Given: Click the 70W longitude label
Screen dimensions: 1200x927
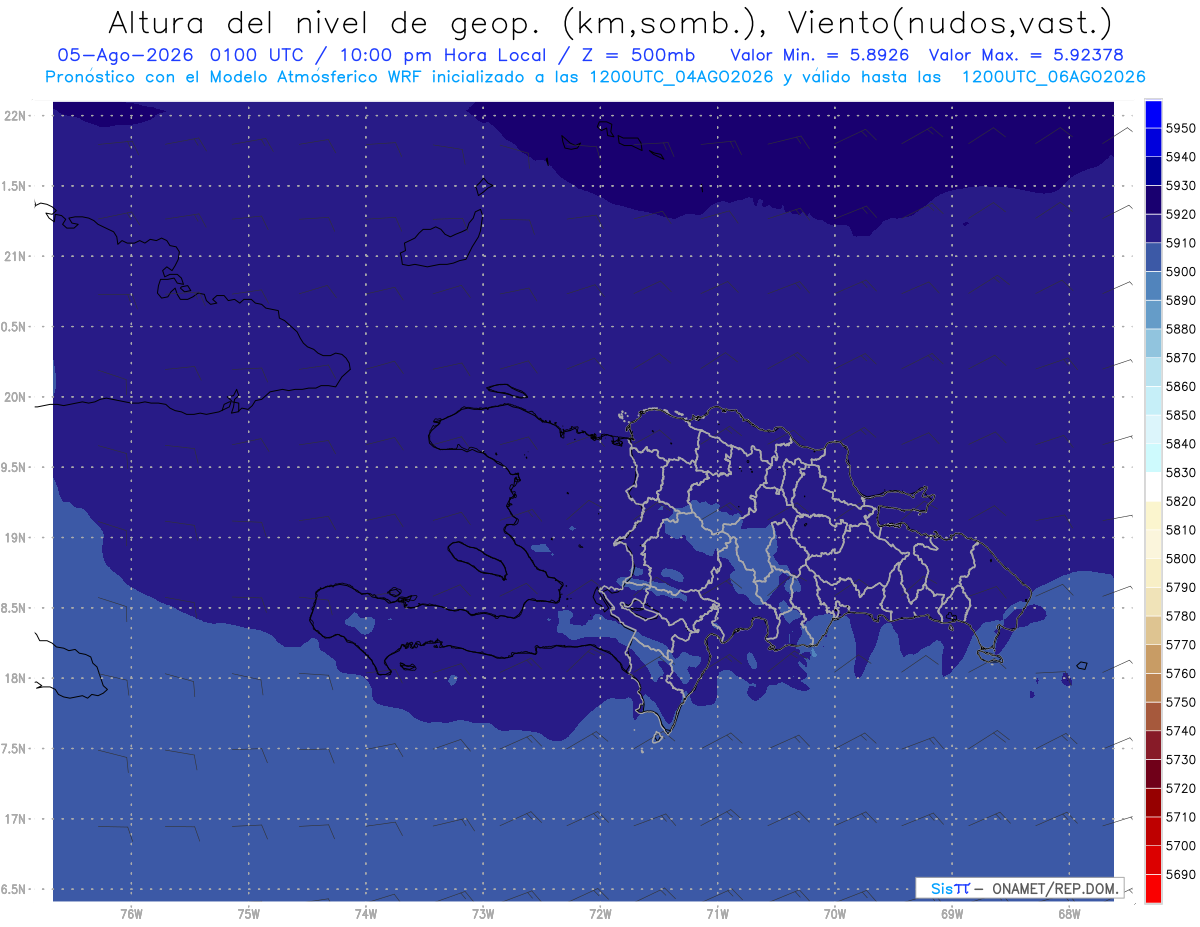Looking at the screenshot, I should [x=834, y=913].
